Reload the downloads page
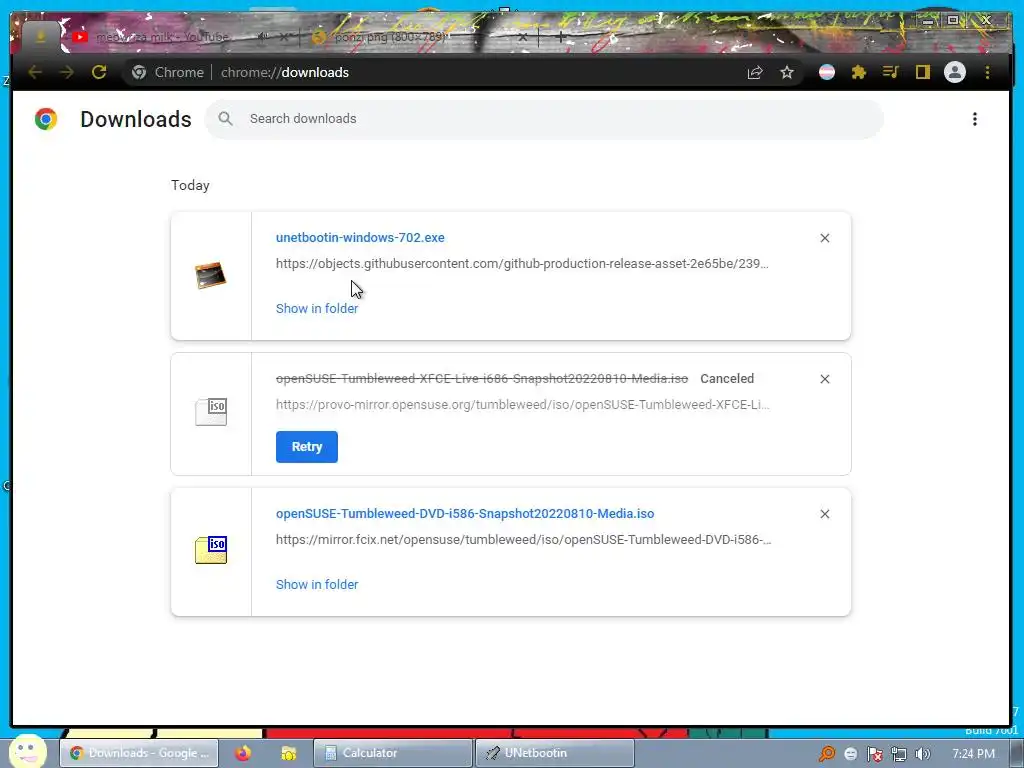Viewport: 1024px width, 768px height. (x=99, y=72)
